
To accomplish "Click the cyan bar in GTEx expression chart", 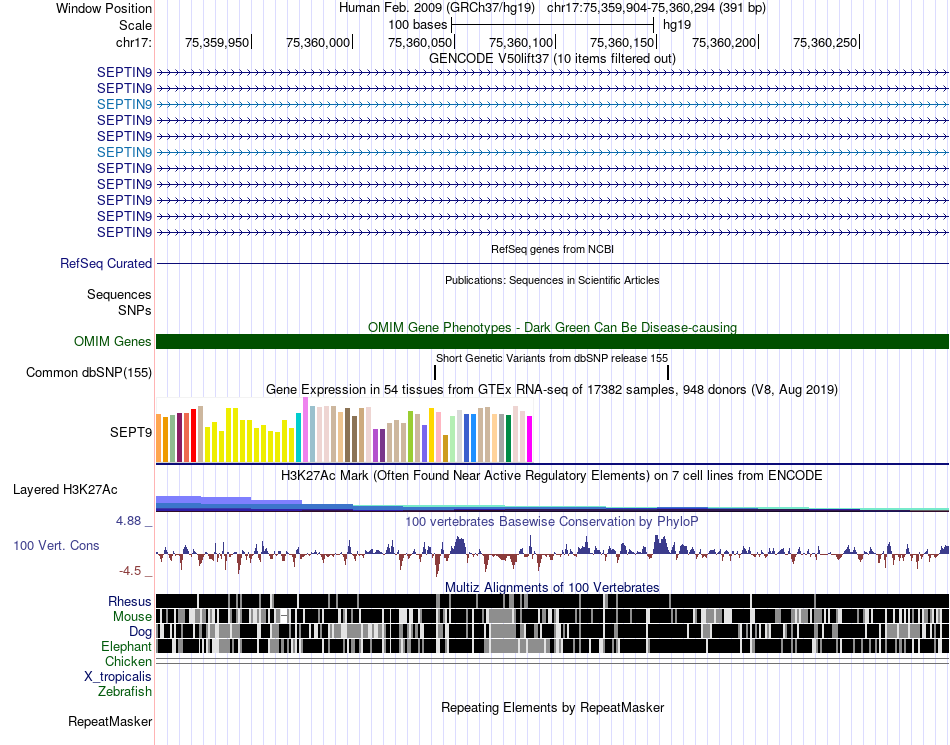I will click(x=299, y=438).
